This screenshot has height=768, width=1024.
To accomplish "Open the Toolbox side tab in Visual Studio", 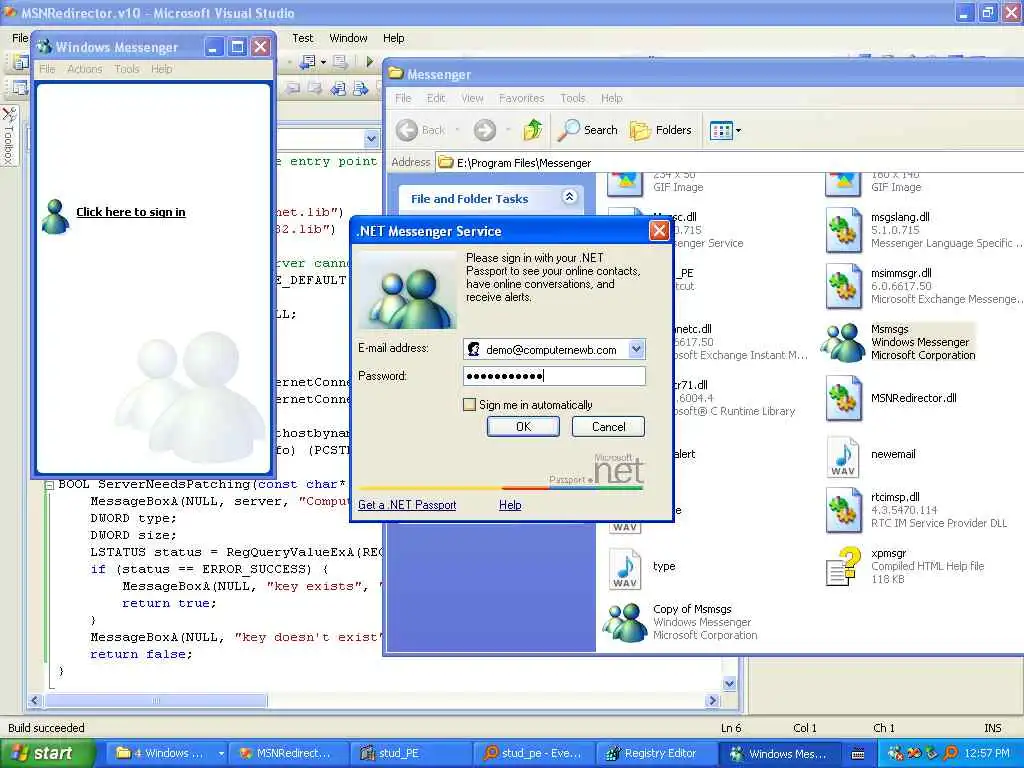I will pos(8,135).
